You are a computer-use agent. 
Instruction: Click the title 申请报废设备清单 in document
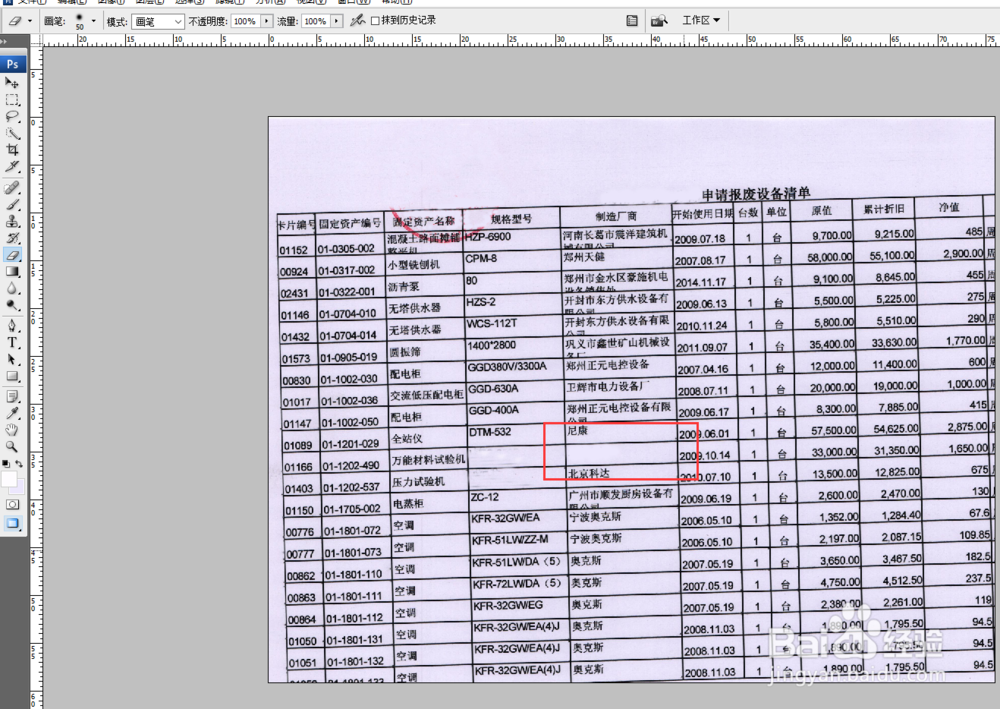756,193
